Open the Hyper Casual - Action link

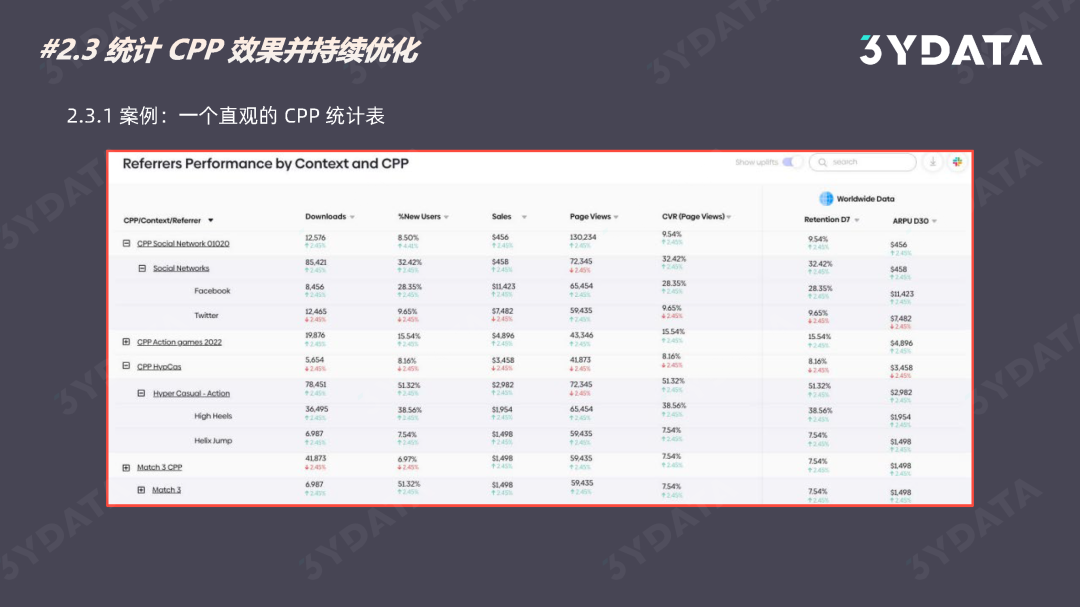click(x=191, y=393)
